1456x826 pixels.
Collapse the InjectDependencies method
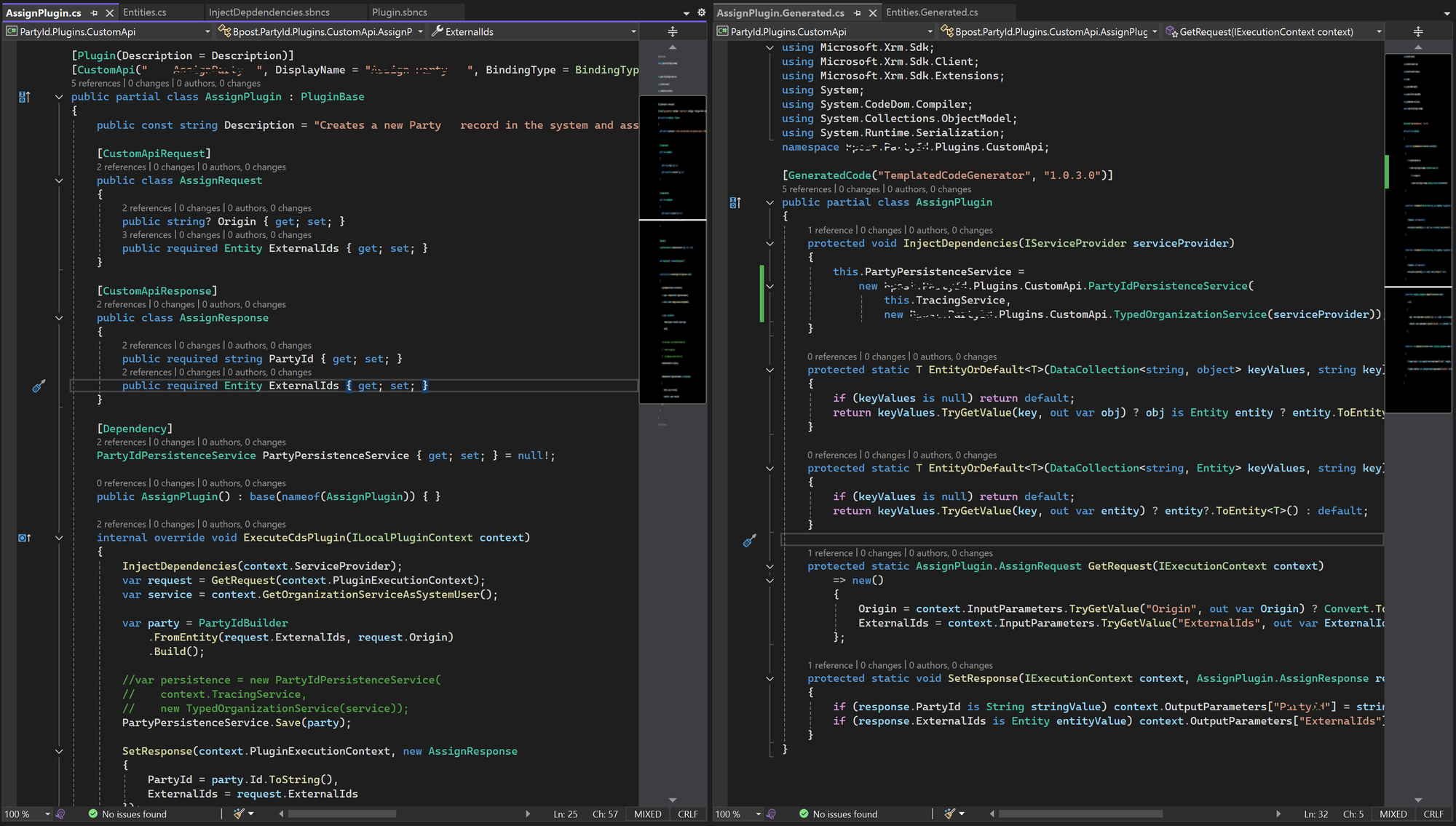pos(769,243)
